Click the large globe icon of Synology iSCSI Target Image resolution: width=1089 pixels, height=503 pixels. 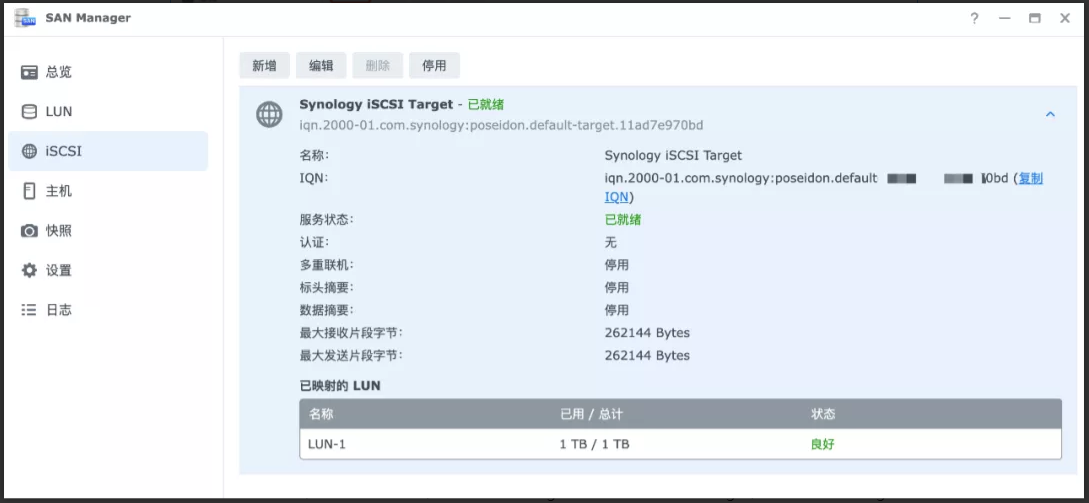point(269,114)
